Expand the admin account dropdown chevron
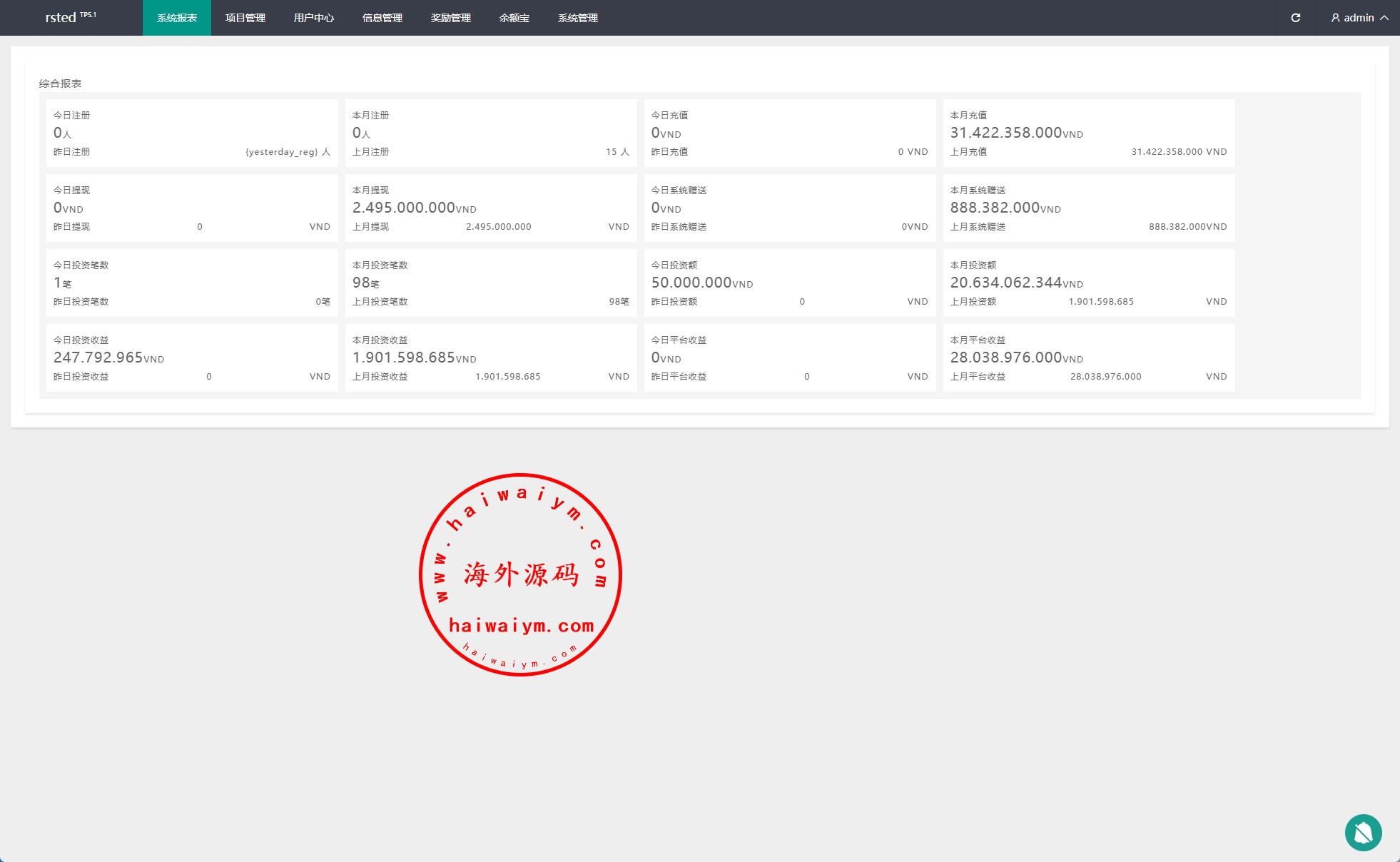This screenshot has height=862, width=1400. 1384,18
